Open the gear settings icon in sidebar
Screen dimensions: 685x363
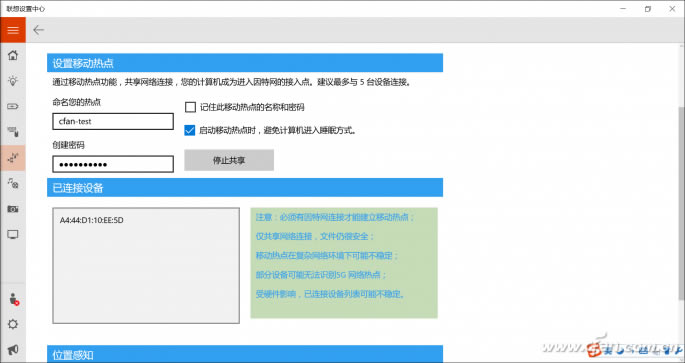pos(13,324)
